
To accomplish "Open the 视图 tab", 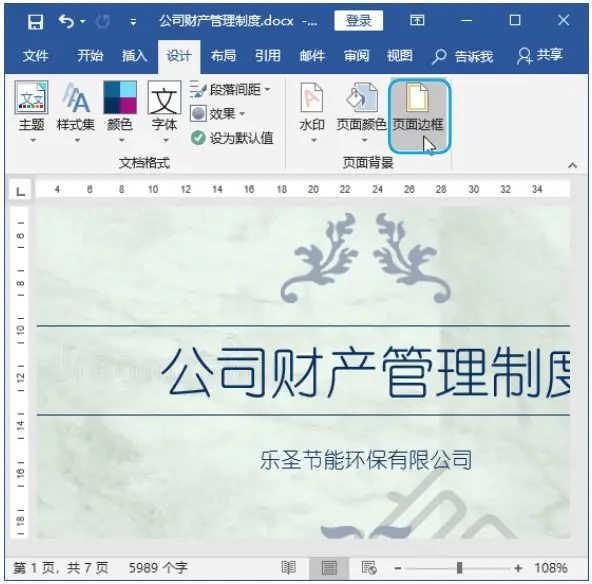I will tap(399, 56).
